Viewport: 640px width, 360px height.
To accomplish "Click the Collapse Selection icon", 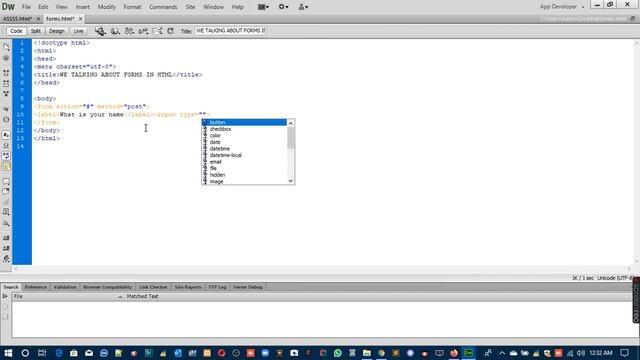I will click(x=6, y=83).
